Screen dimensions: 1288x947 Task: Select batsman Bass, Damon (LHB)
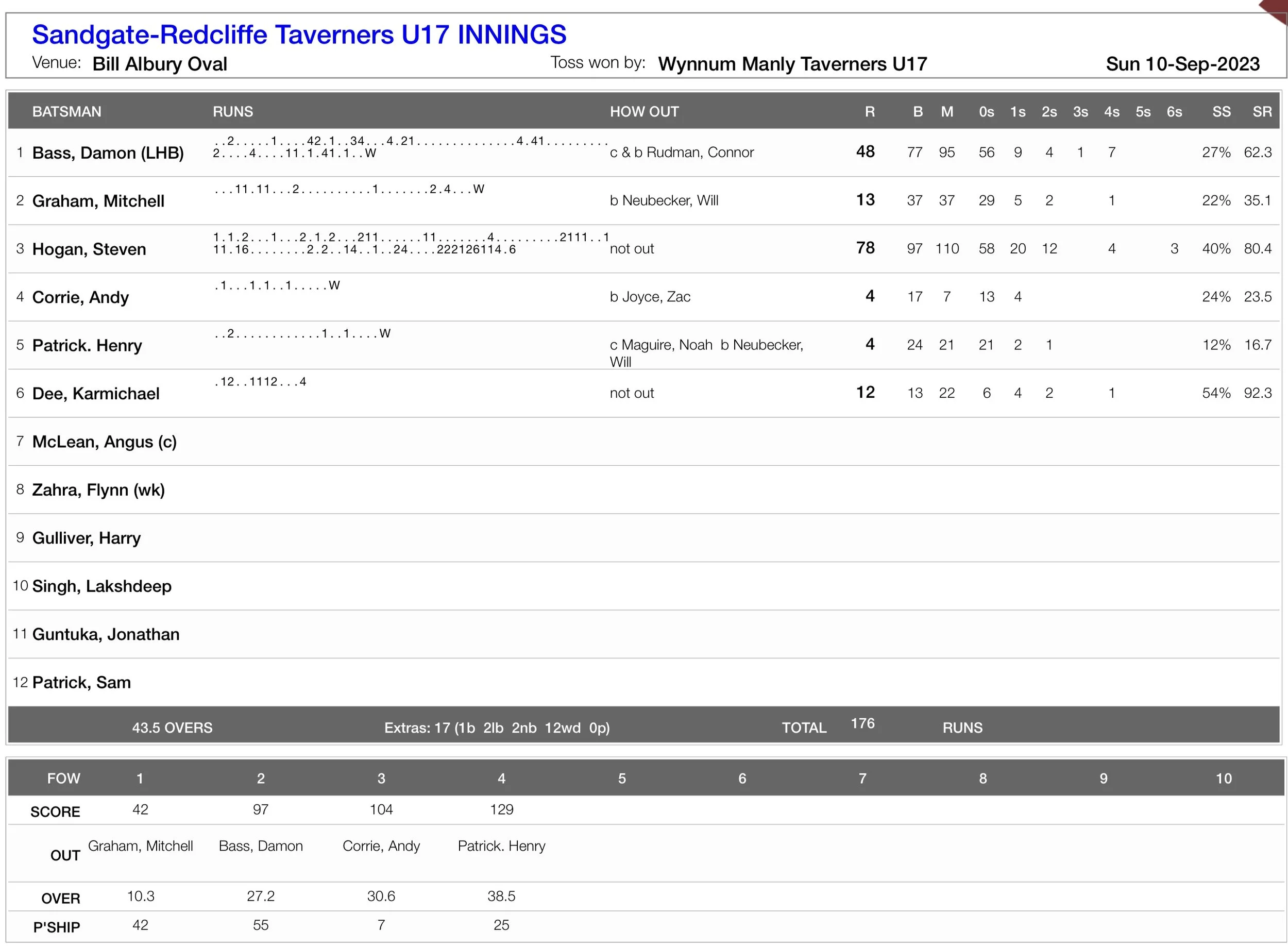point(108,153)
